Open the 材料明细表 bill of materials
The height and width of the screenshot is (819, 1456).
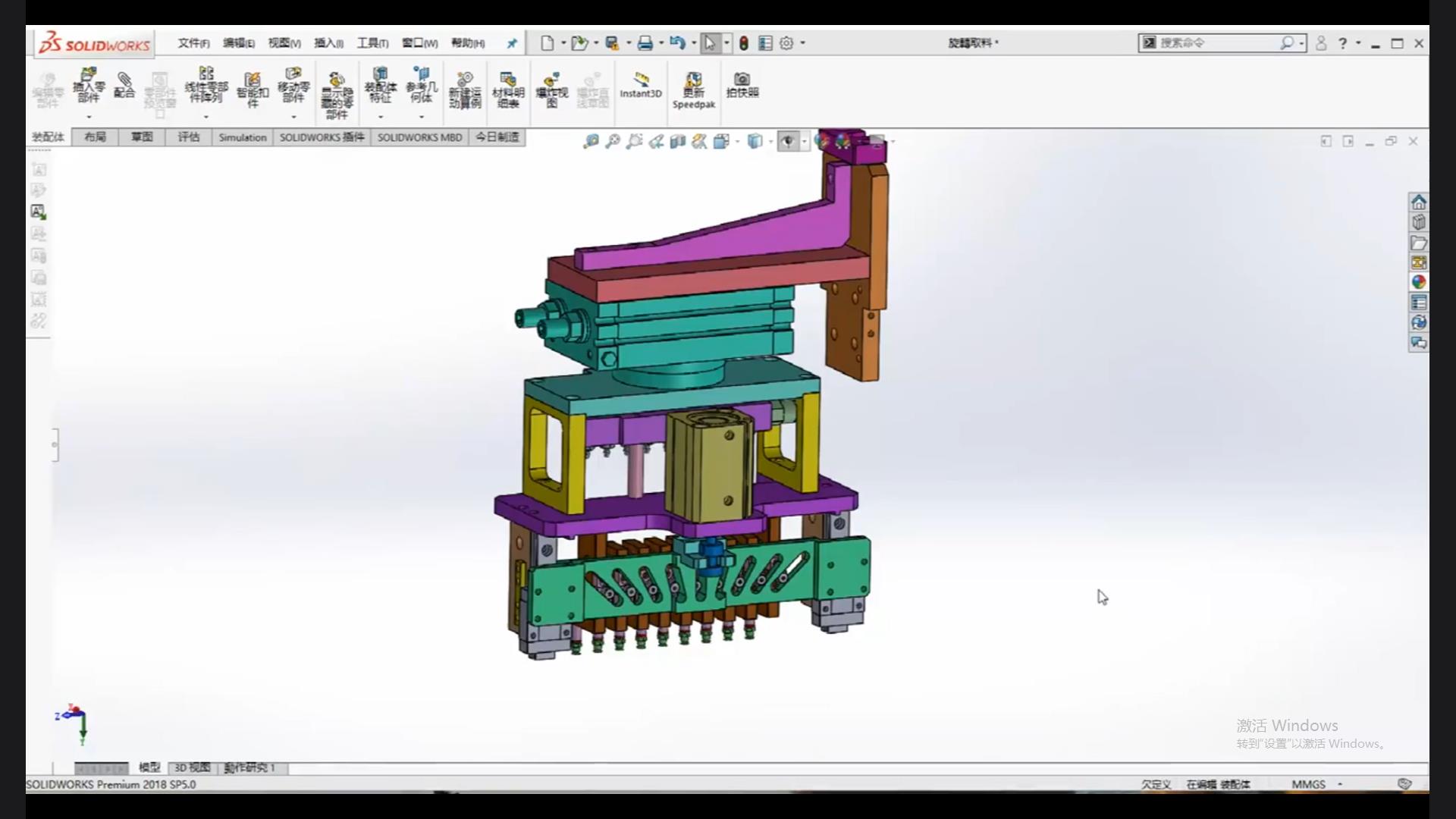(x=508, y=89)
